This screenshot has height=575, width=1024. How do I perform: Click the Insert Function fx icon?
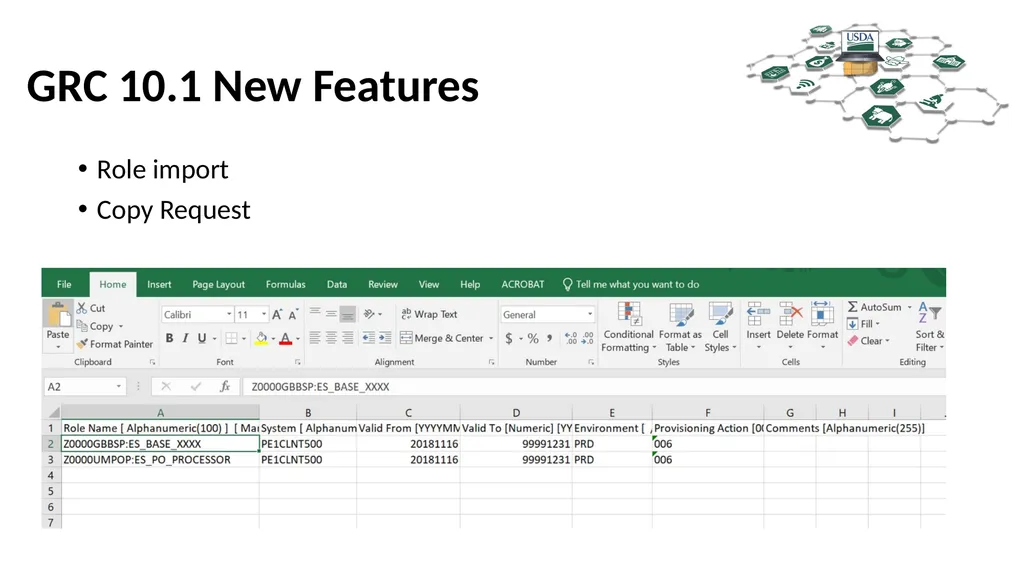click(x=225, y=387)
